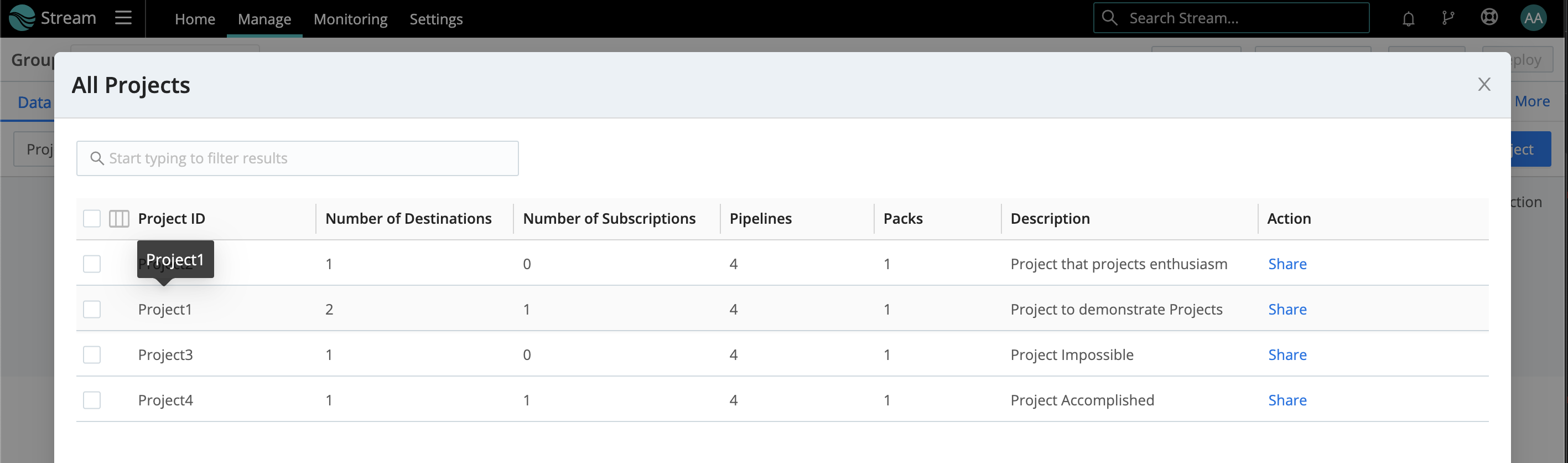Click the Stream logo icon
The image size is (1568, 463).
tap(22, 18)
